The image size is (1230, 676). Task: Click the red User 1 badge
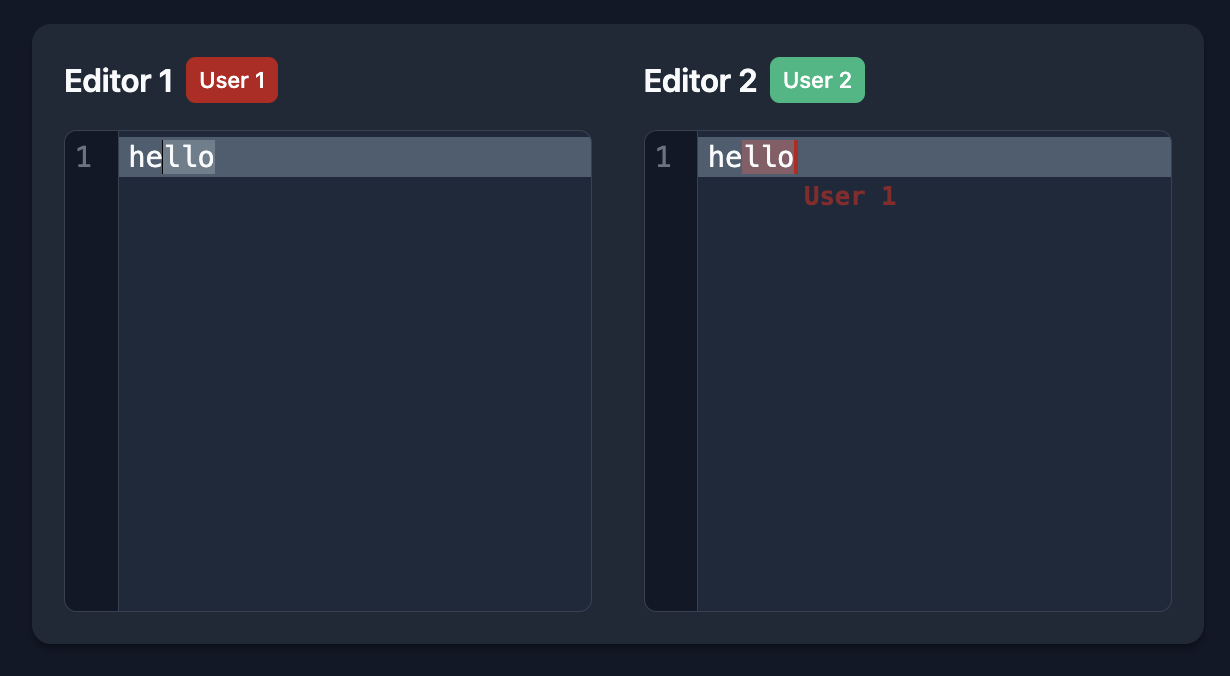[232, 80]
